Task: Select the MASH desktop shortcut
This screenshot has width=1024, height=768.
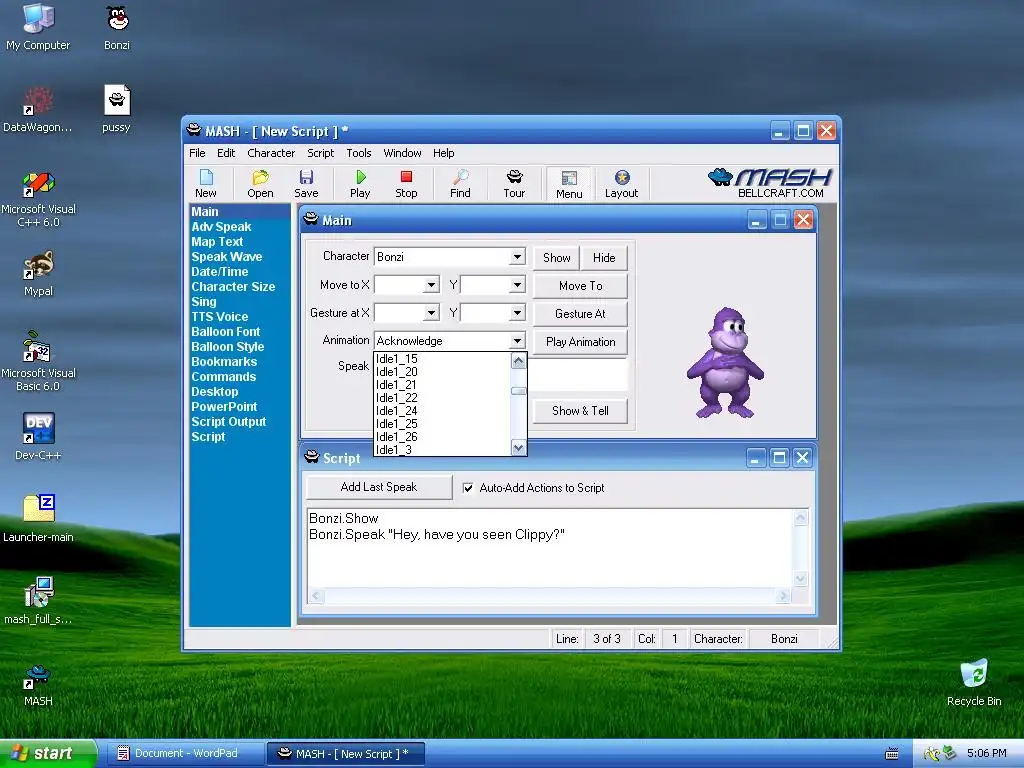Action: (38, 684)
